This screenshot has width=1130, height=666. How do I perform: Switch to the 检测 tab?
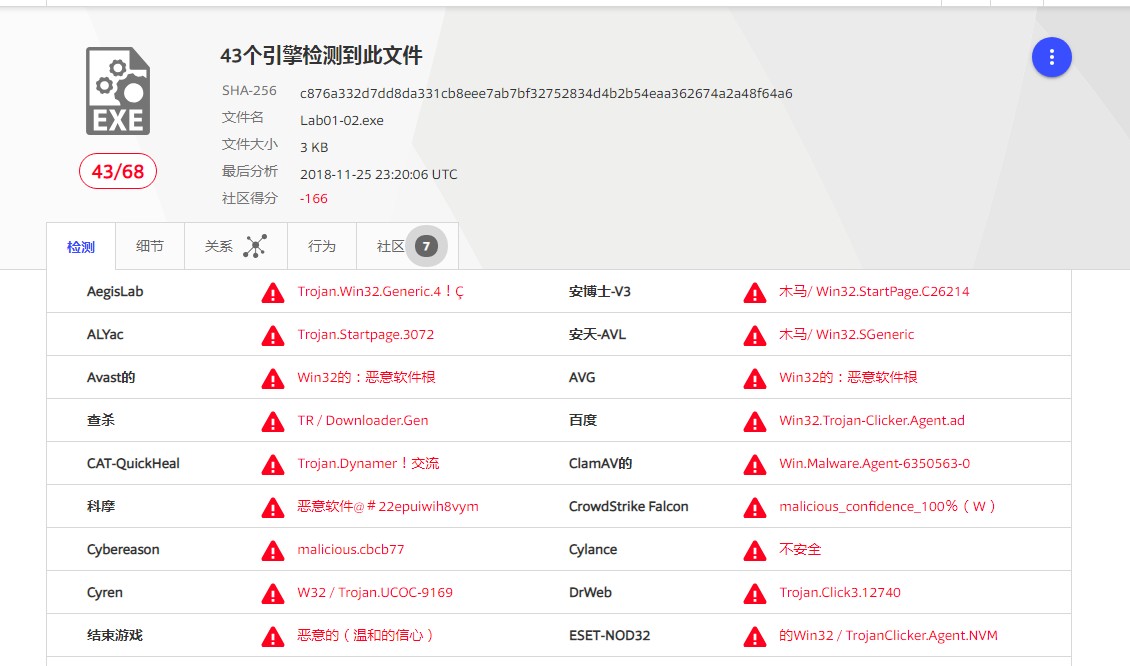pyautogui.click(x=81, y=247)
